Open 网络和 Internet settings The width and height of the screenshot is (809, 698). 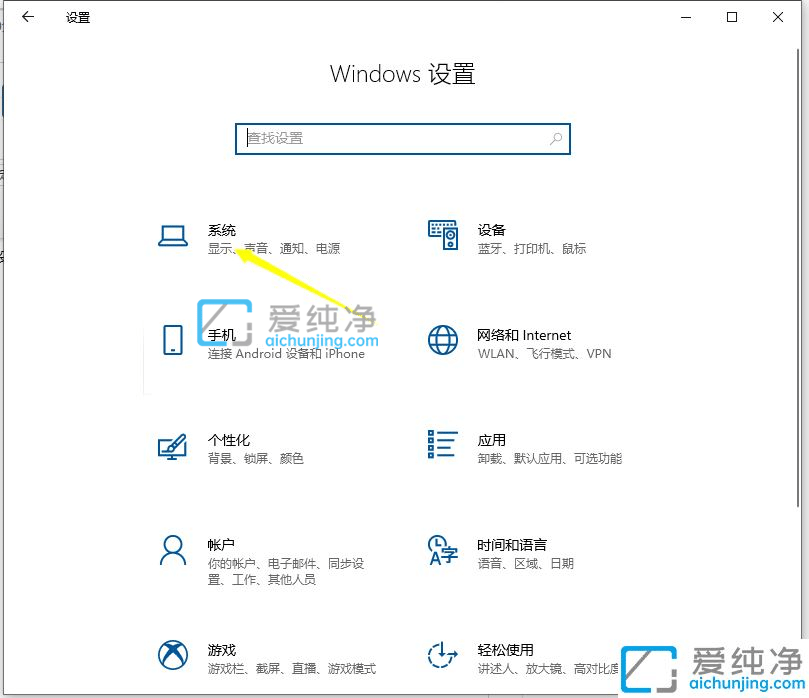click(x=524, y=335)
